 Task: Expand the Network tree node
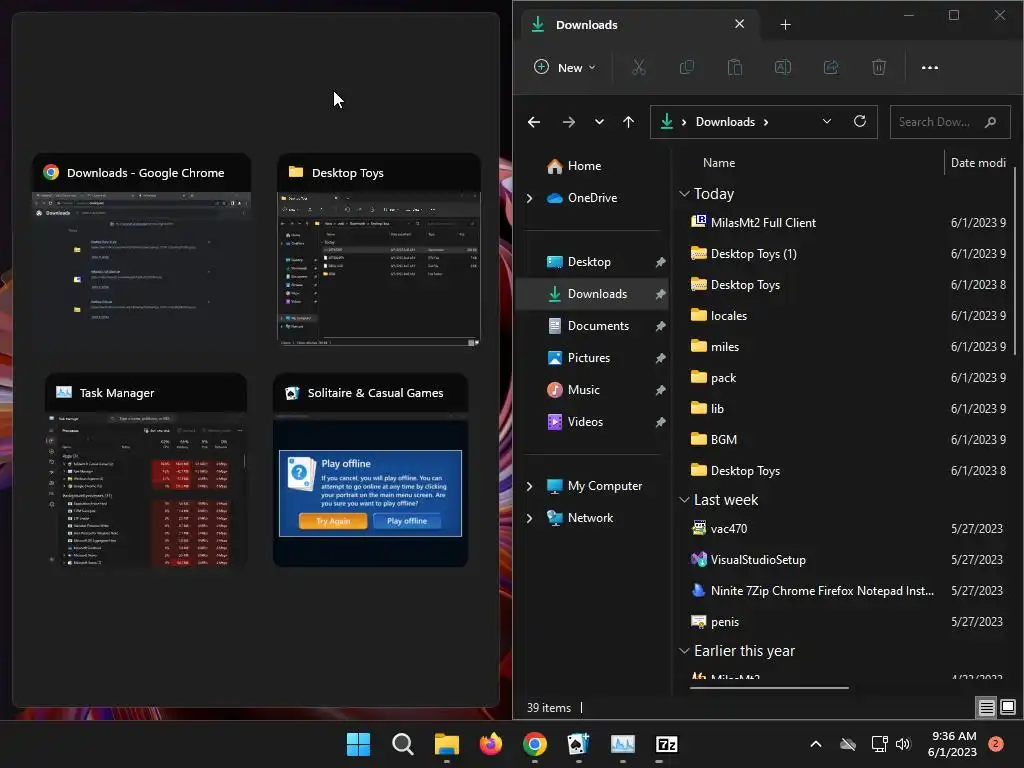point(530,518)
